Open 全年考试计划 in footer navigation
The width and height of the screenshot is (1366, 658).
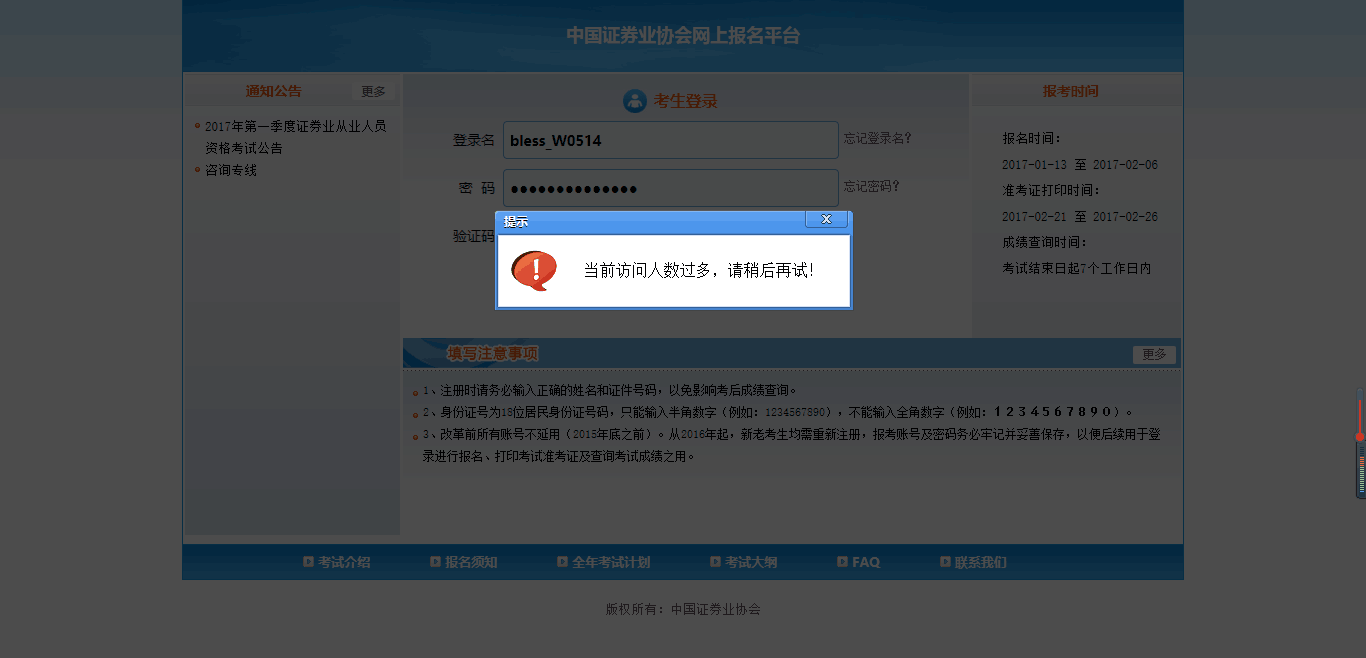611,562
